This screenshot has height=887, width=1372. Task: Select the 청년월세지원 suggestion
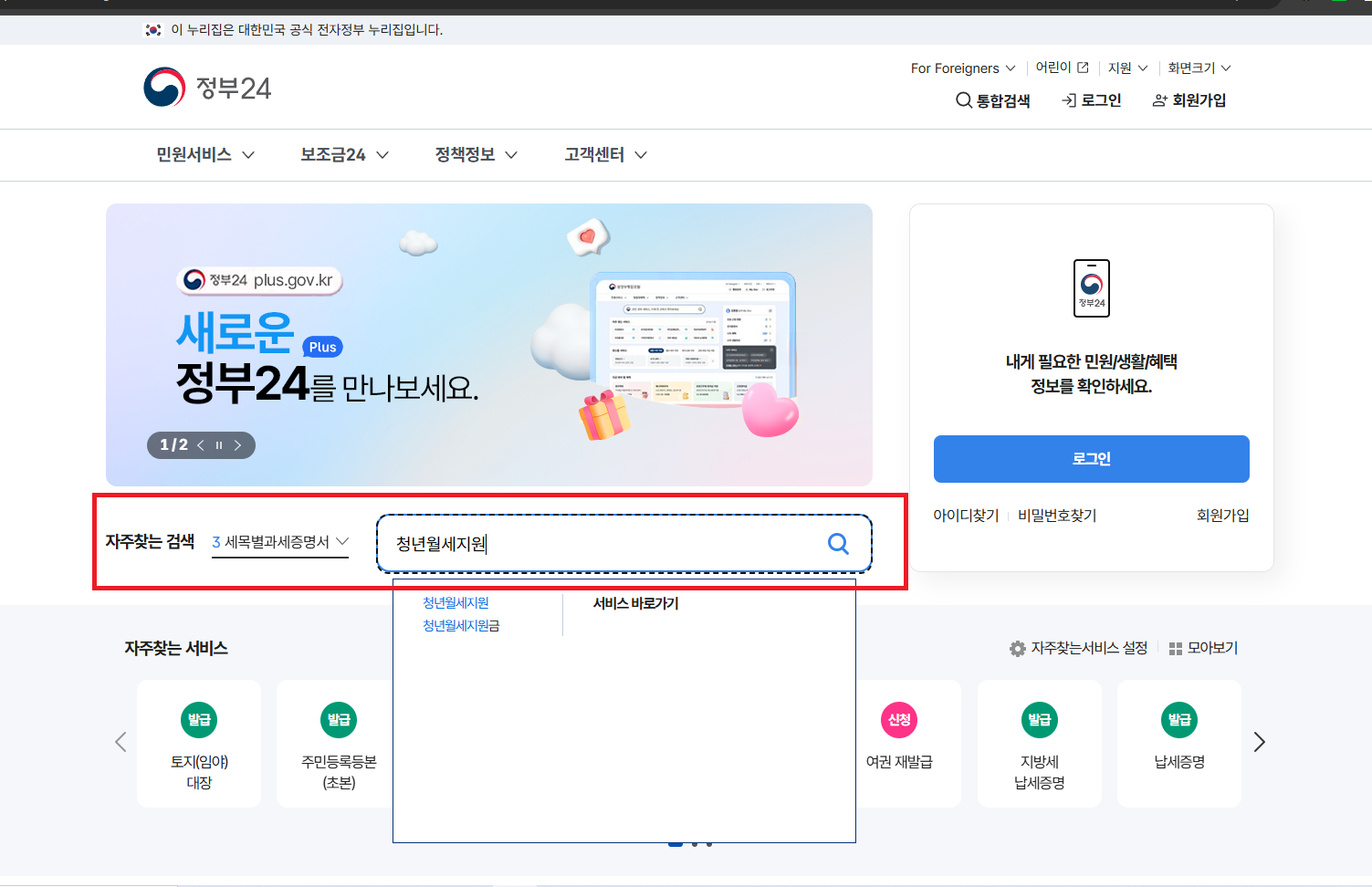(456, 603)
